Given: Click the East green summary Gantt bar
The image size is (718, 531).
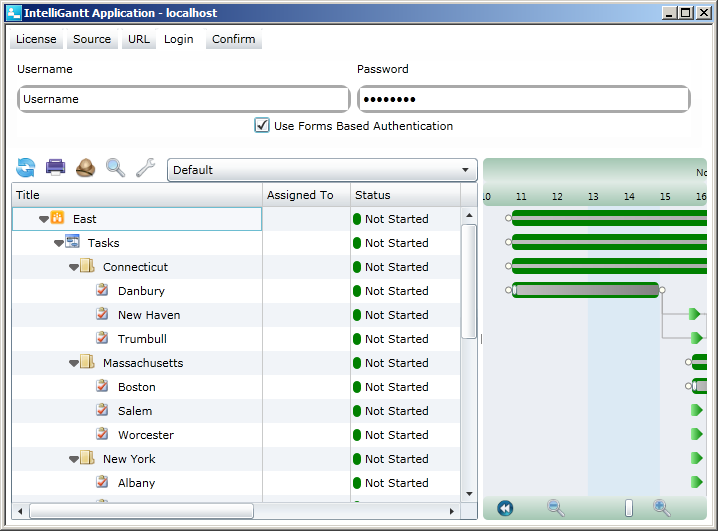Looking at the screenshot, I should click(x=609, y=218).
